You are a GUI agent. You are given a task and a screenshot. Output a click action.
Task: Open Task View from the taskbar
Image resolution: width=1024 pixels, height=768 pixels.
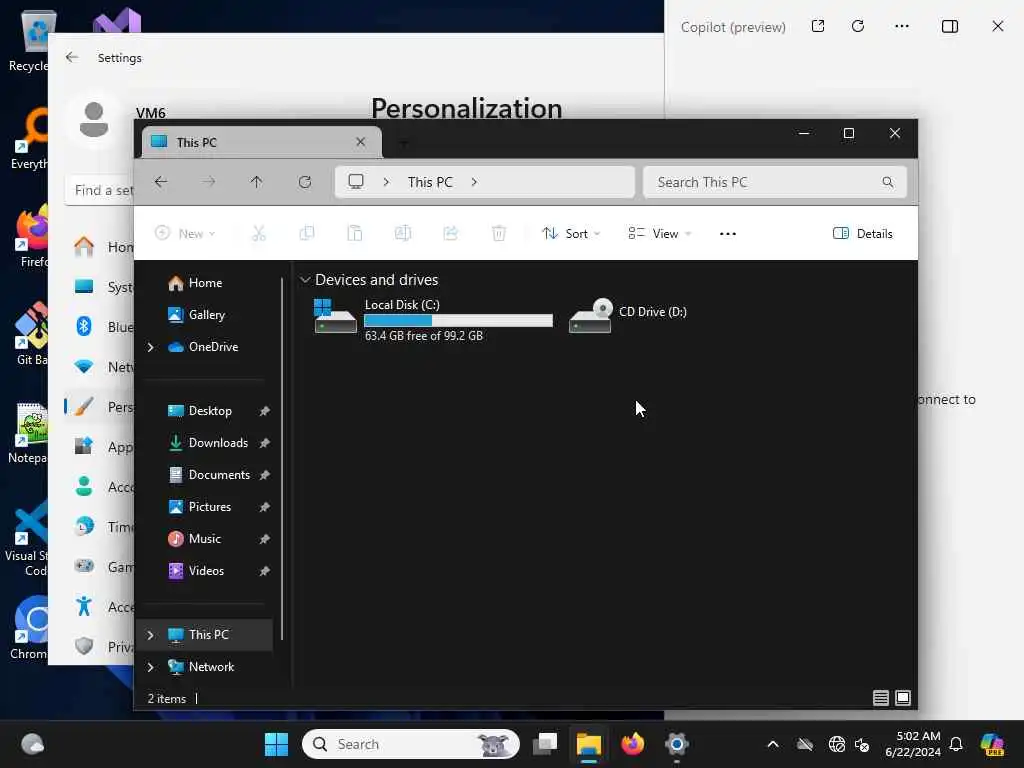point(545,744)
